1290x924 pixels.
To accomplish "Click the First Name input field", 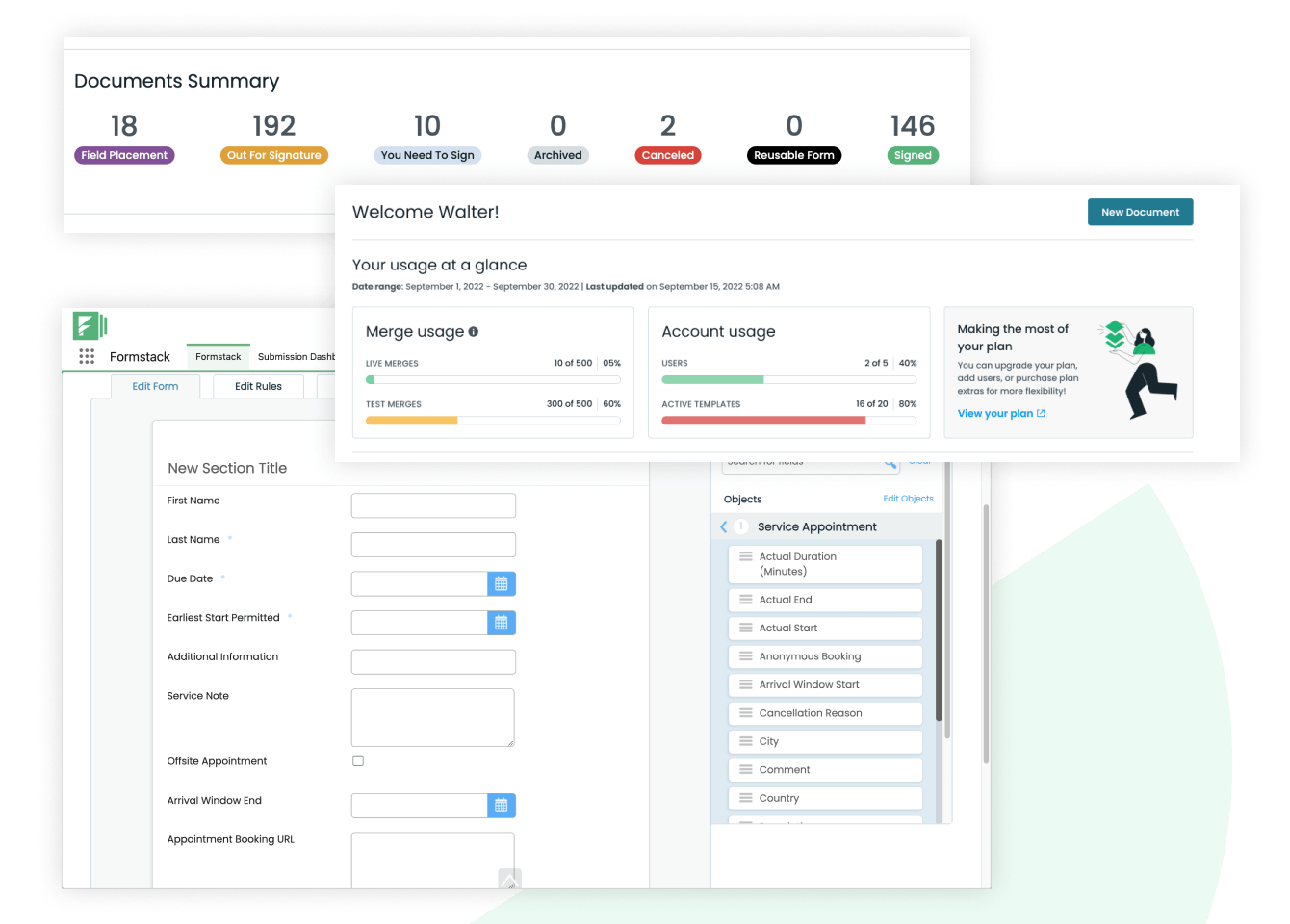I will (433, 505).
